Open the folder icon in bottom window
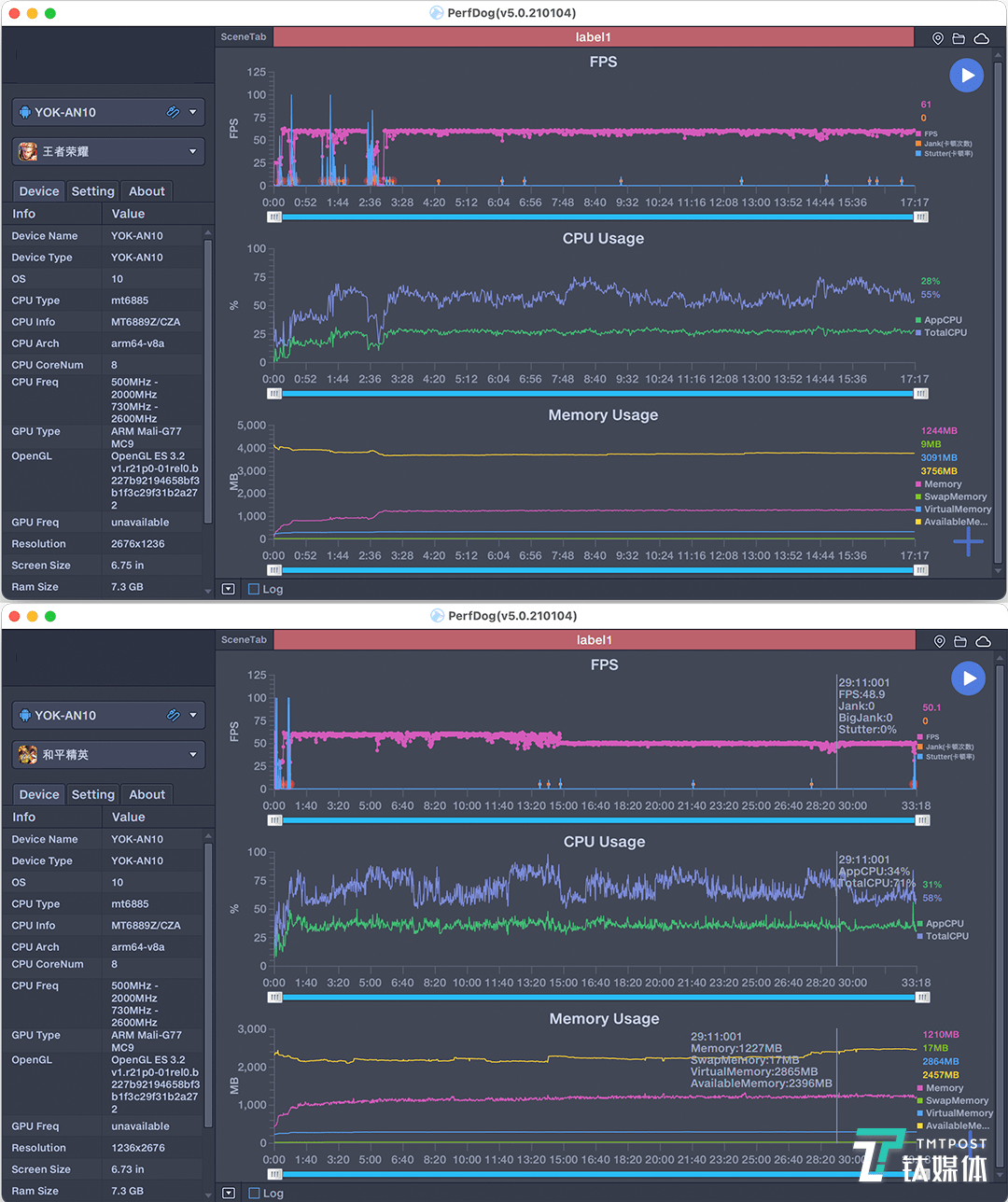Viewport: 1008px width, 1202px height. (x=959, y=641)
